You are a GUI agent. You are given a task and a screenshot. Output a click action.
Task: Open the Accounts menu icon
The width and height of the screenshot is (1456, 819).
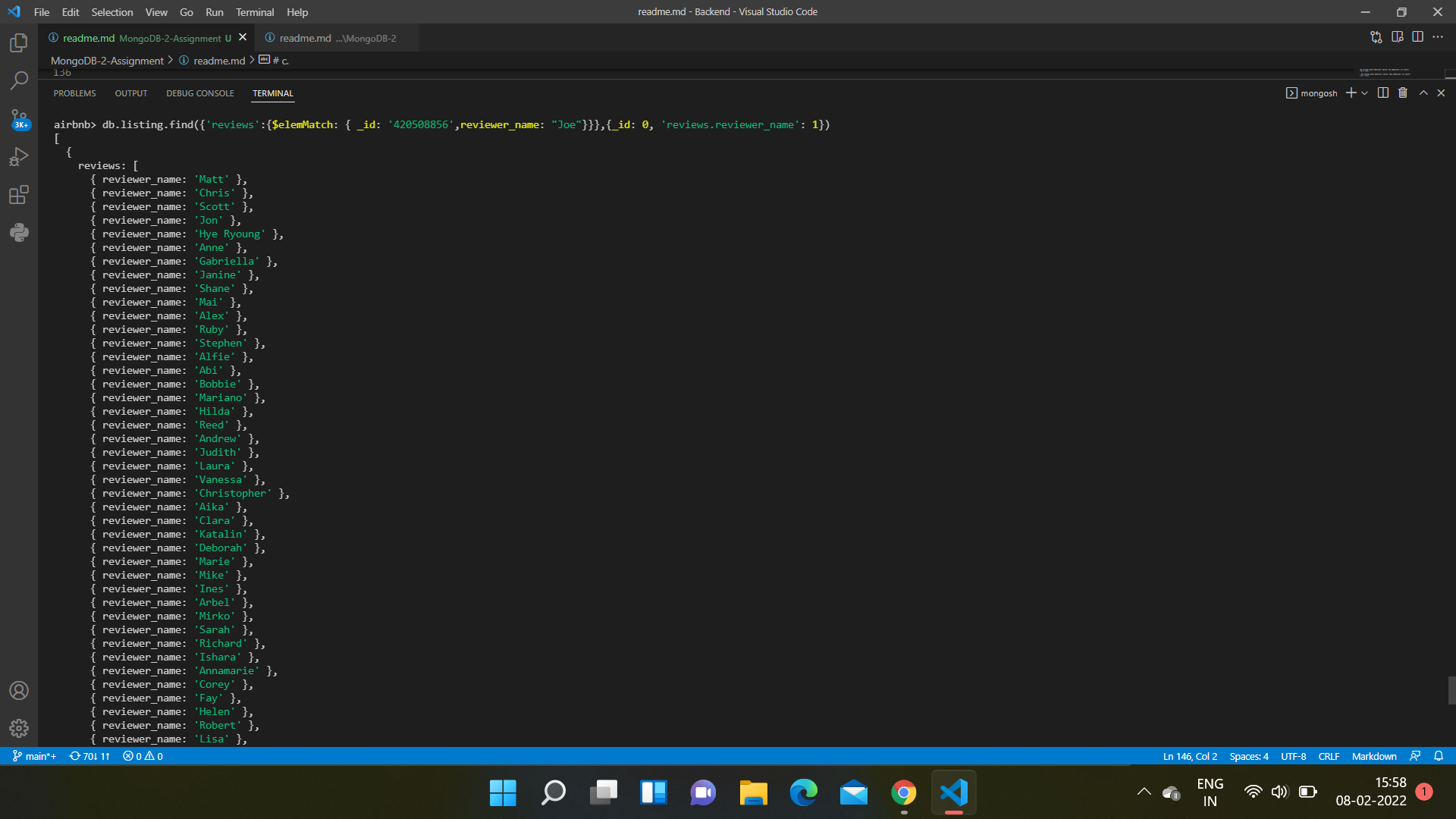coord(19,691)
